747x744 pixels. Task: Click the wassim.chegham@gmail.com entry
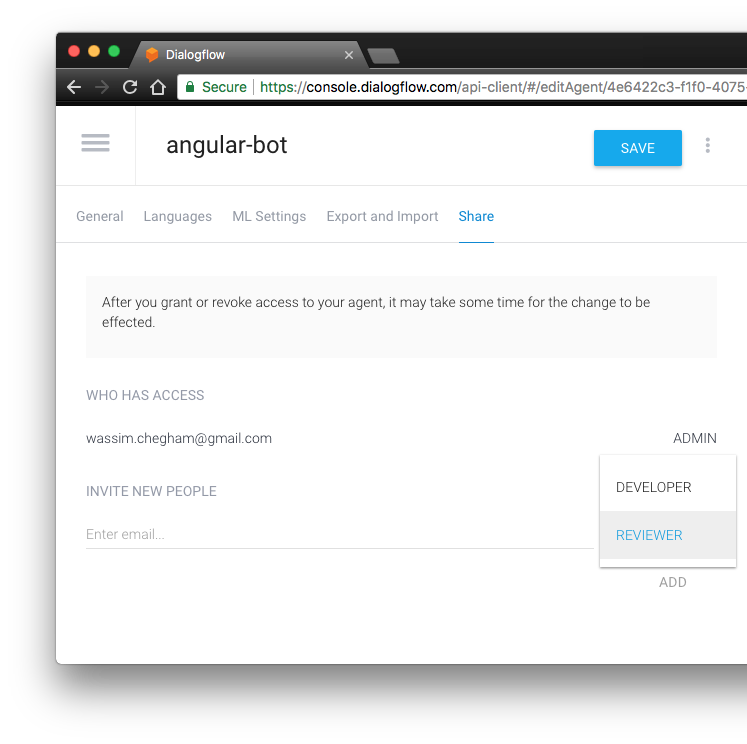tap(179, 438)
